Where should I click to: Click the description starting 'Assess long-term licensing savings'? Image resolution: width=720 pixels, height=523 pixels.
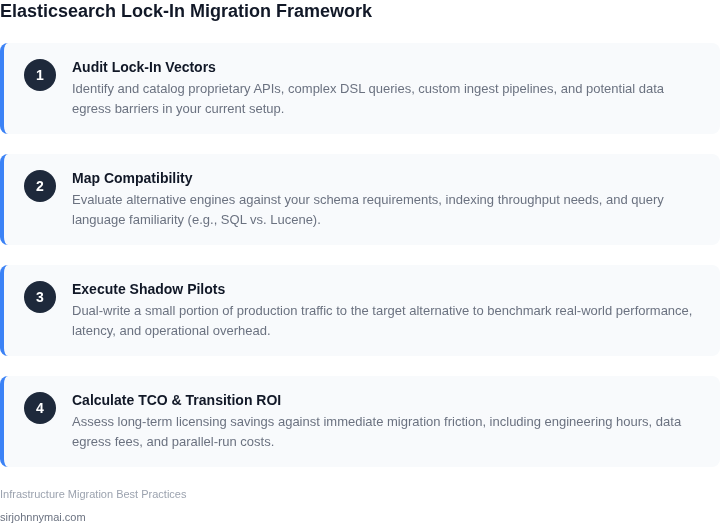tap(377, 432)
